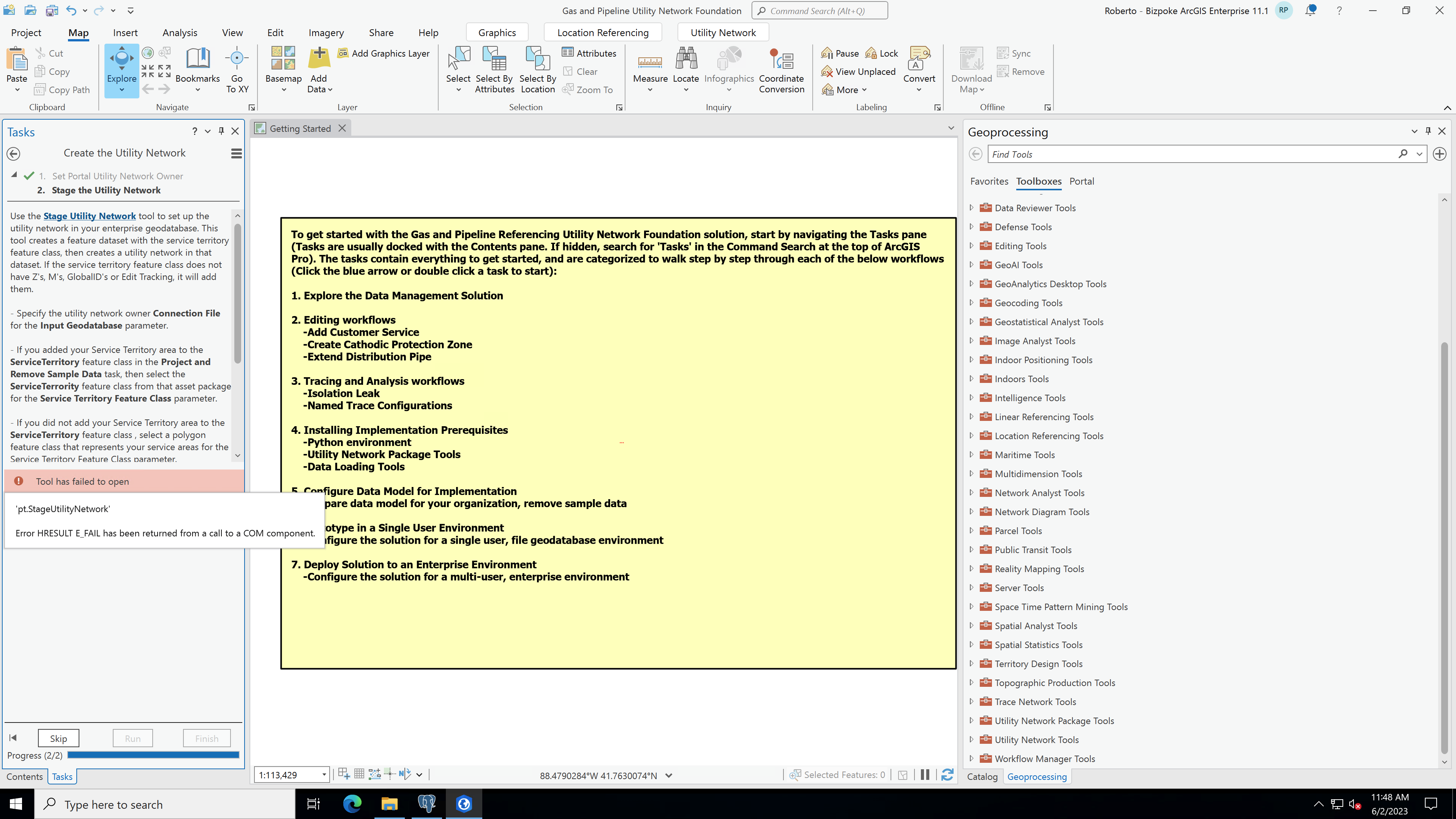Open Coordinate Conversion
Screen dimensions: 1456x819
point(781,70)
